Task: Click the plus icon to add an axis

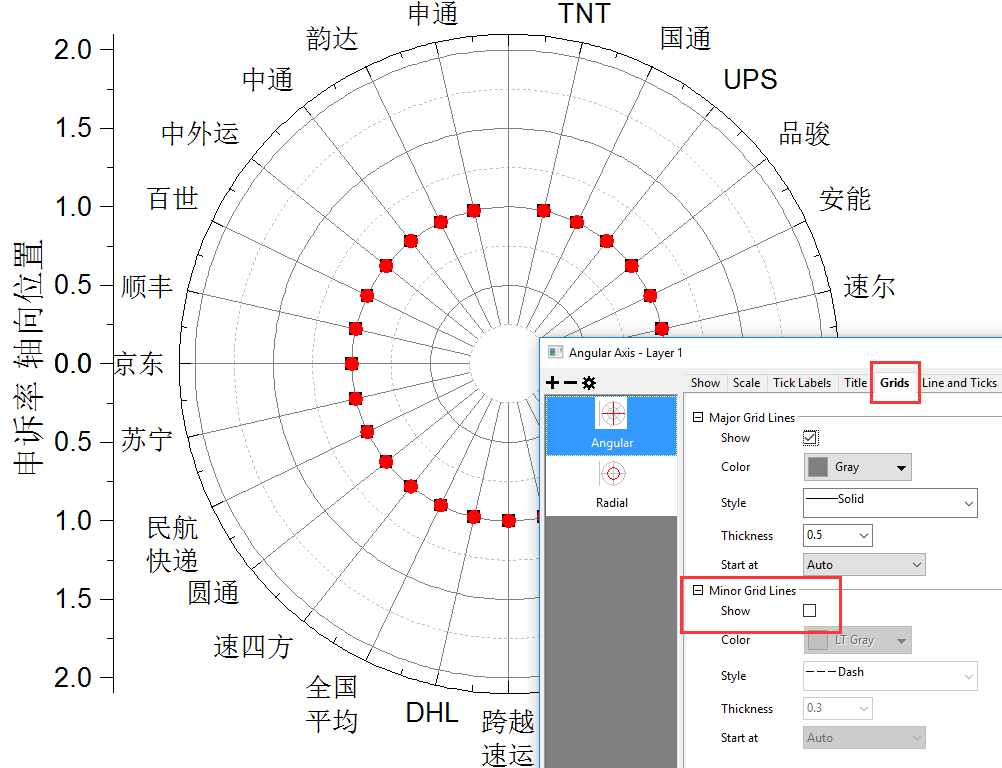Action: pyautogui.click(x=551, y=382)
